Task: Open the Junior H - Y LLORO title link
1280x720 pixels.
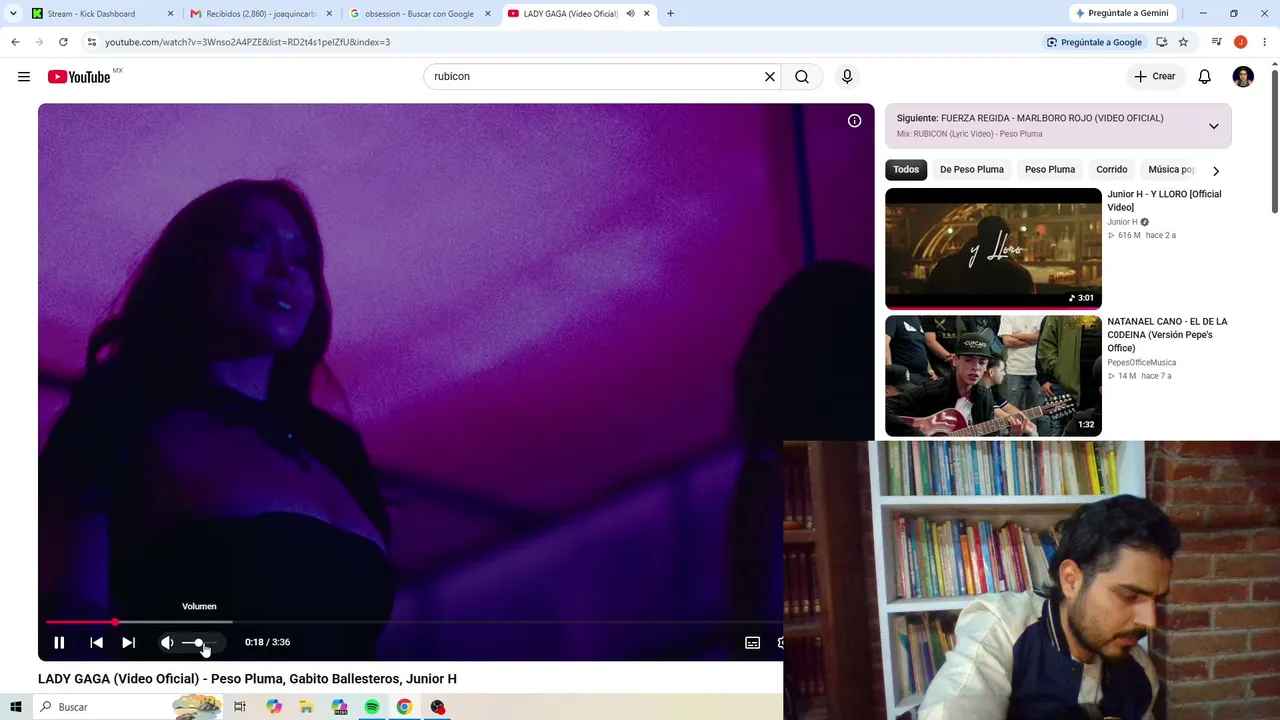Action: pyautogui.click(x=1164, y=201)
